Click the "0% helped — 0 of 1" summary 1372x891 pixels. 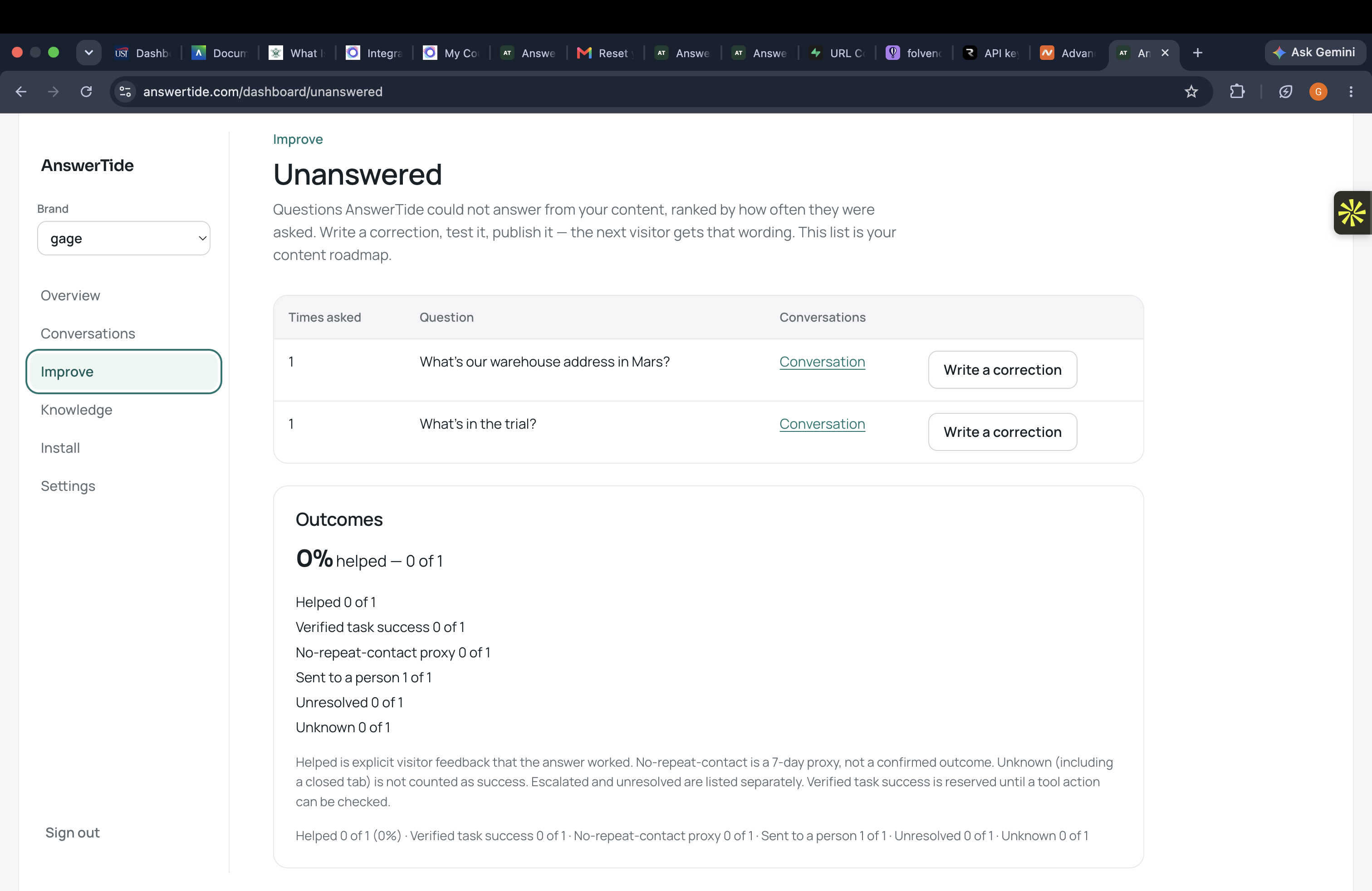[369, 559]
